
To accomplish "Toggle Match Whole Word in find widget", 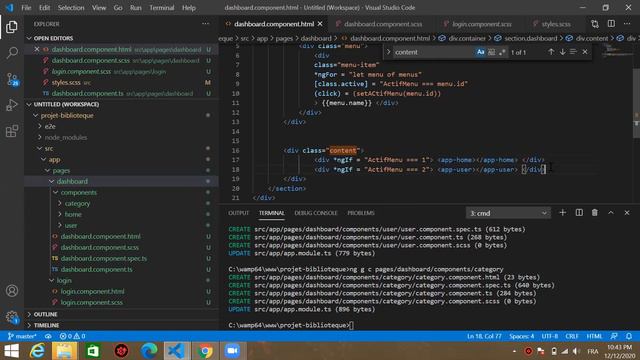I will pos(491,52).
